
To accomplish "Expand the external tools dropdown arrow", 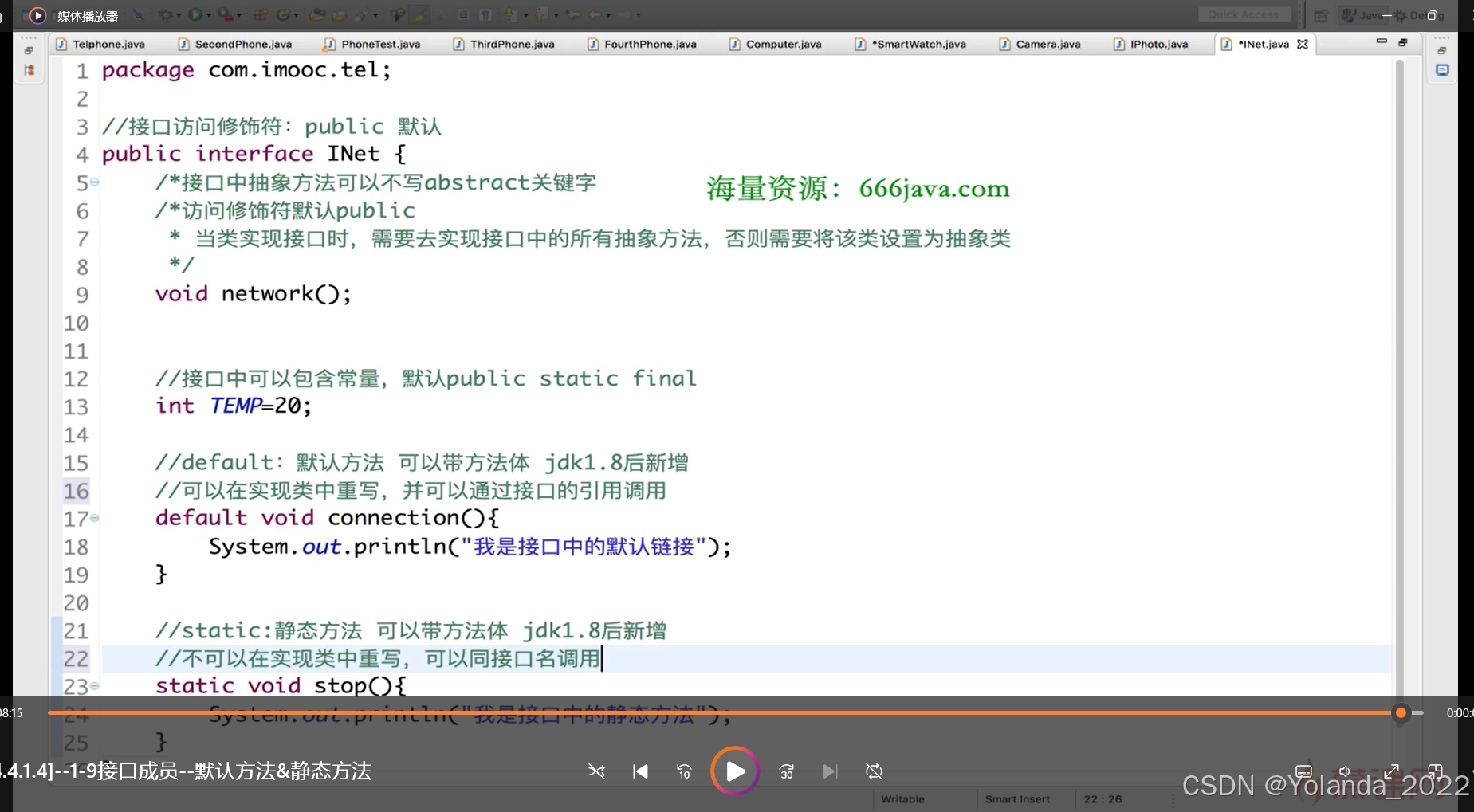I will tap(239, 15).
